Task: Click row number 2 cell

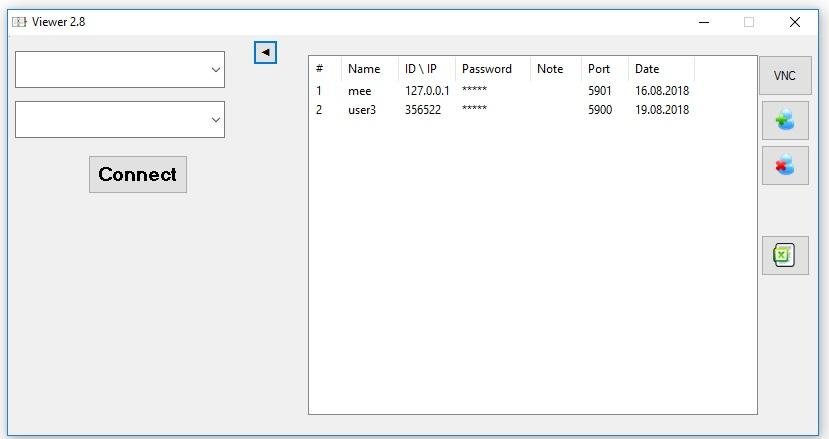Action: pos(319,109)
